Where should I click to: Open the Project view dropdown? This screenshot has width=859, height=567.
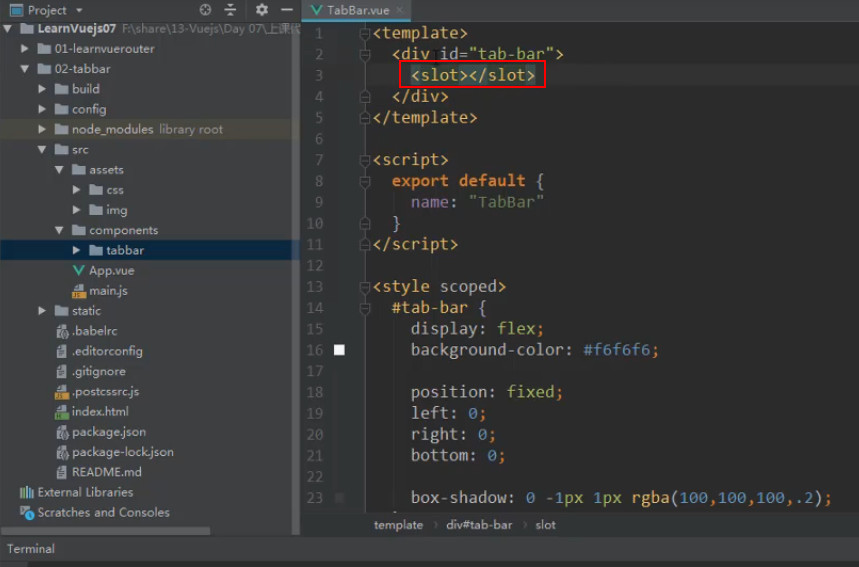pyautogui.click(x=79, y=10)
